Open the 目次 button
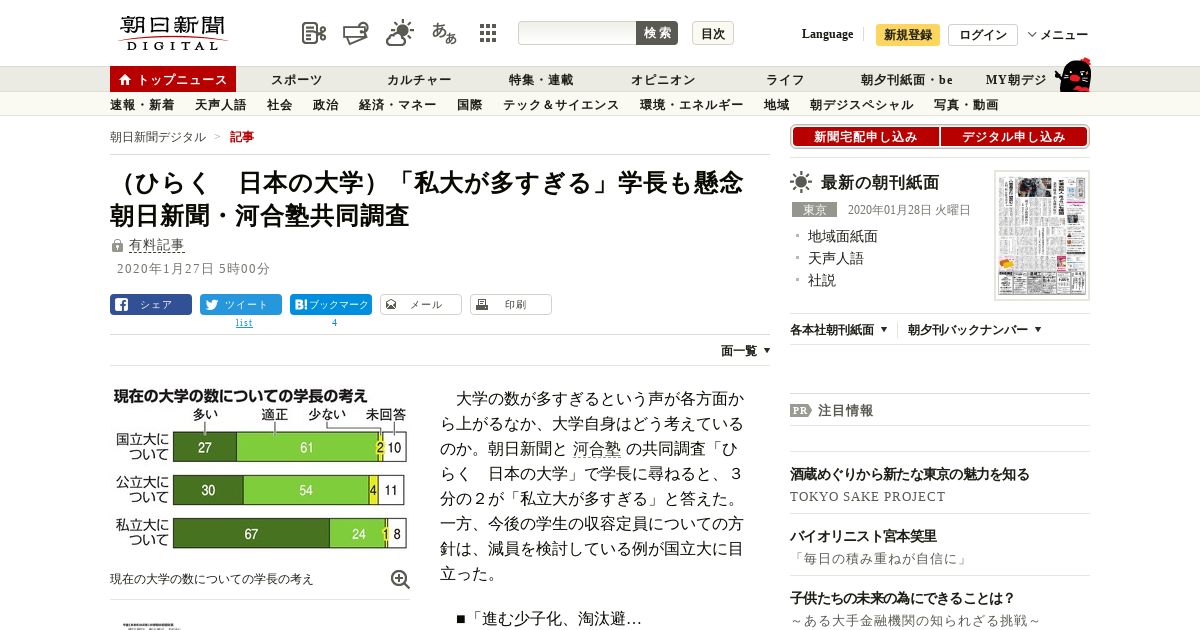Screen dimensions: 1200x630 (x=713, y=33)
